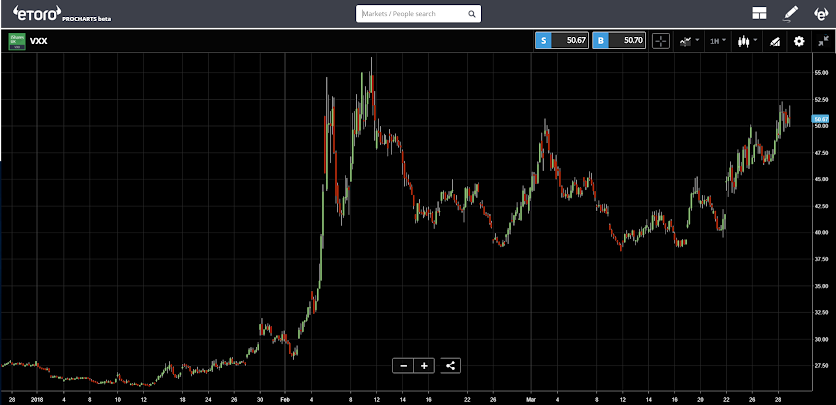Open the eToro bull logo menu
The height and width of the screenshot is (405, 836).
click(x=820, y=13)
